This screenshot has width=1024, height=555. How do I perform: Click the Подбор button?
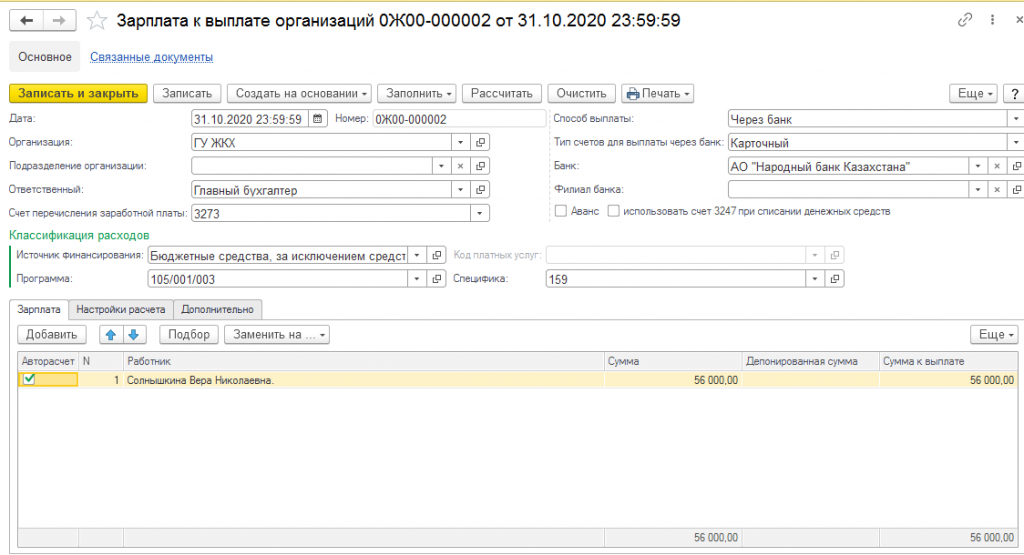(189, 334)
